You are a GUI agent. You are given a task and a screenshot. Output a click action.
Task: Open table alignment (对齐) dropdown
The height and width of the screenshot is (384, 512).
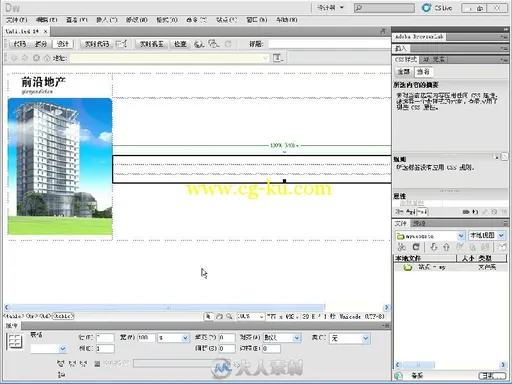[x=282, y=338]
